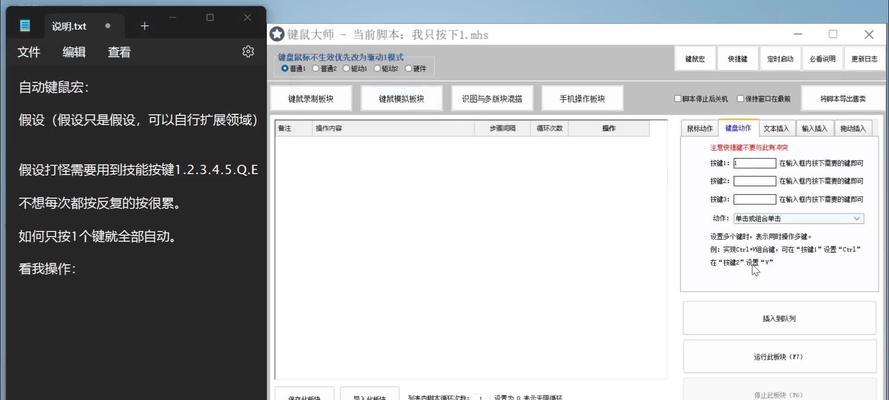Open 文件 menu in Notepad
This screenshot has width=889, height=400.
click(x=28, y=52)
